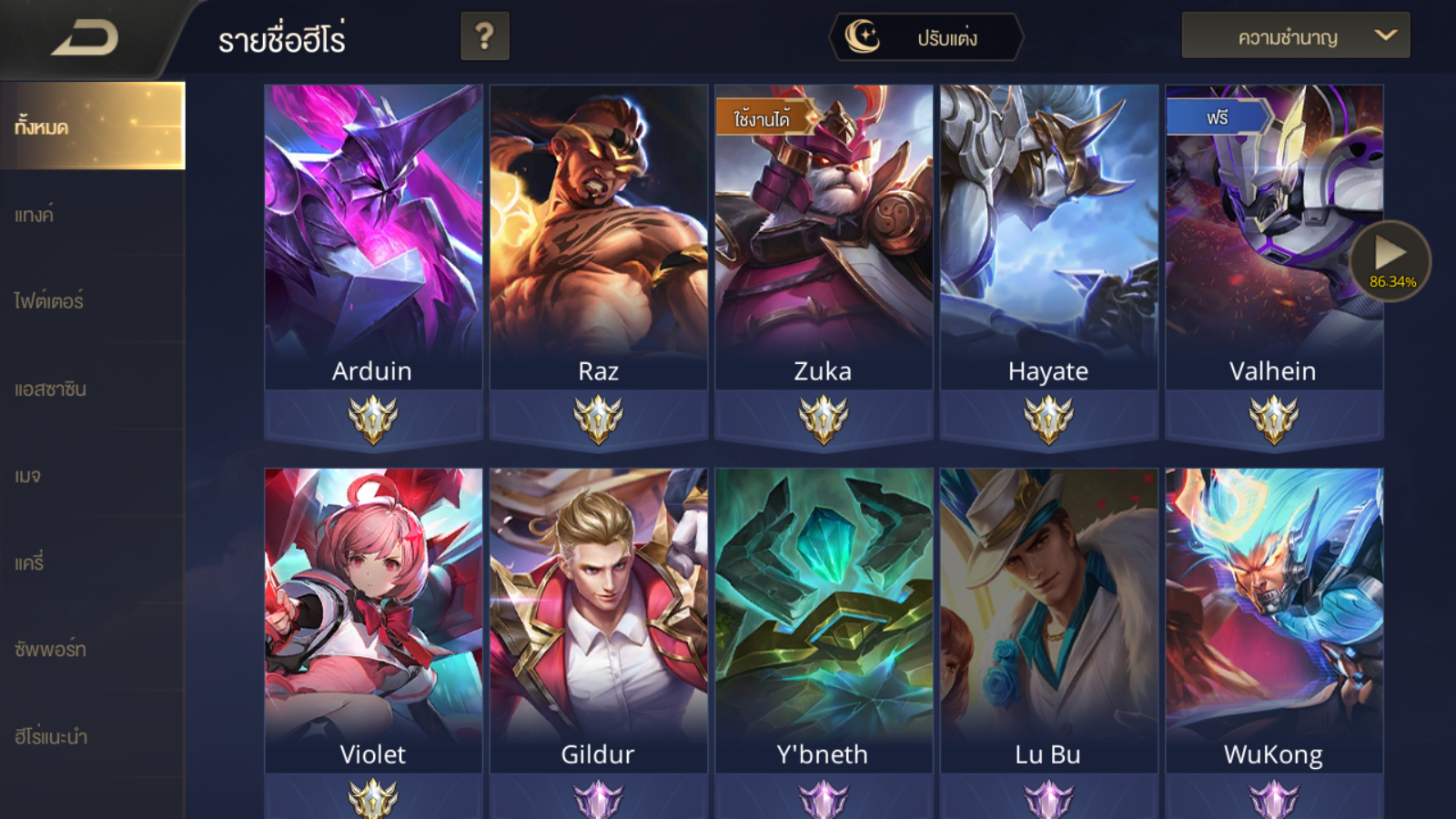Open the ความชำนาญ sort dropdown
The image size is (1456, 819).
(1296, 35)
